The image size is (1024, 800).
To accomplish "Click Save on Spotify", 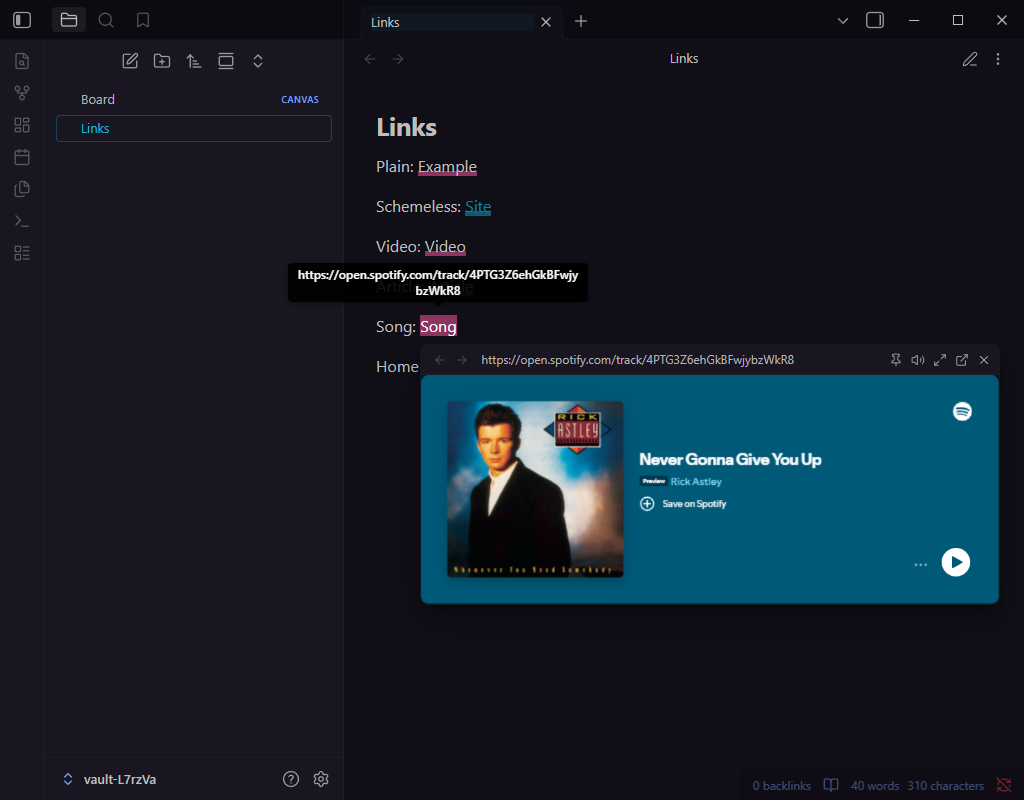I will [683, 504].
